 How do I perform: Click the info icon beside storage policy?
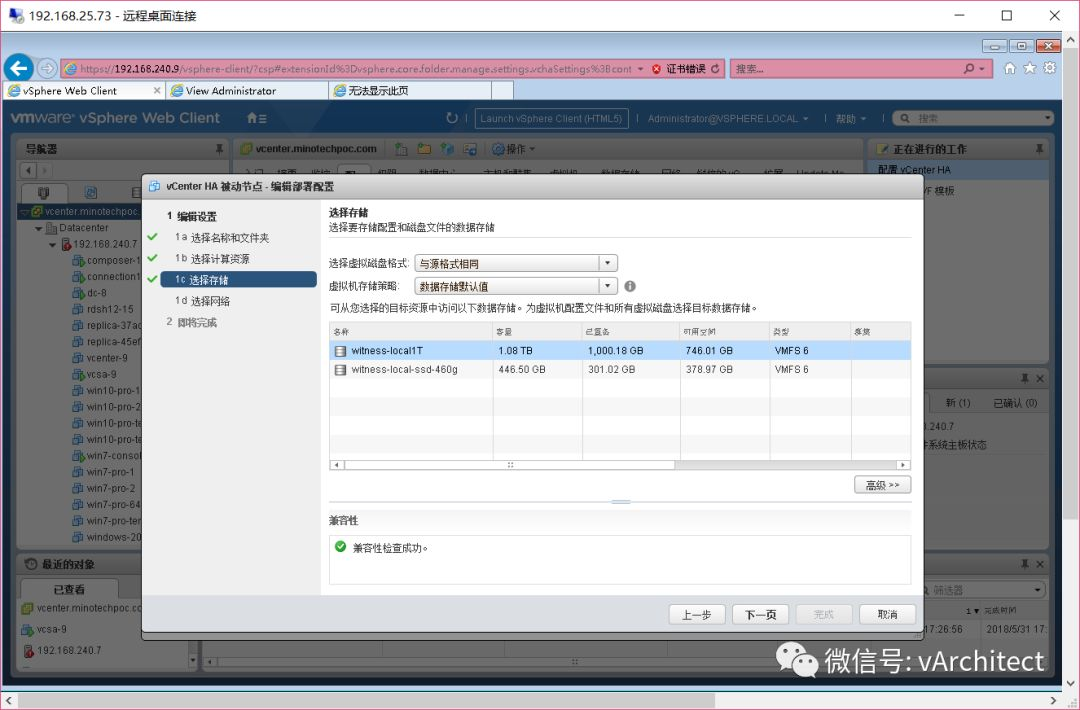(x=630, y=286)
